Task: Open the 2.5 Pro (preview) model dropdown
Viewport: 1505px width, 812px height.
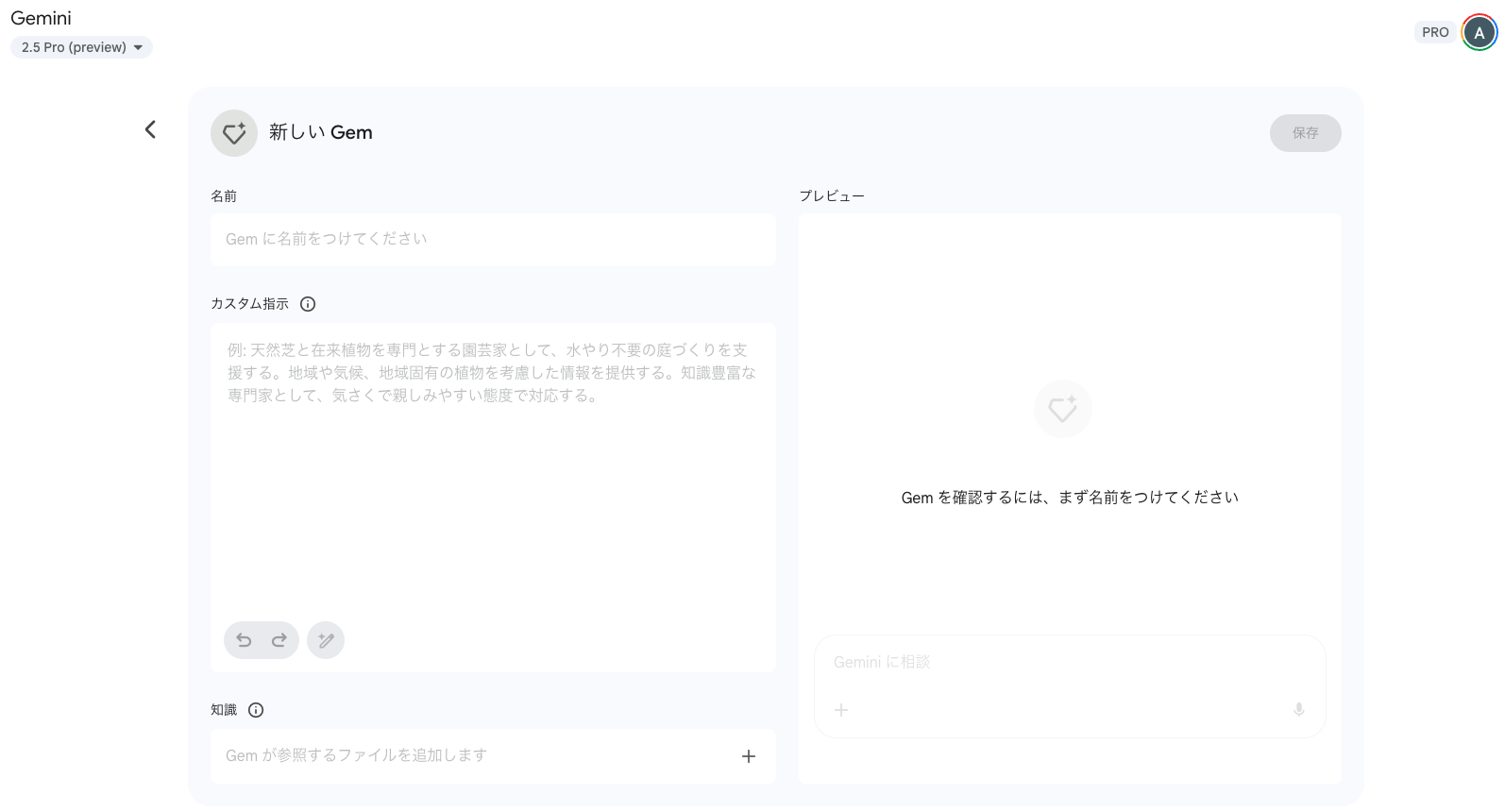Action: coord(81,47)
